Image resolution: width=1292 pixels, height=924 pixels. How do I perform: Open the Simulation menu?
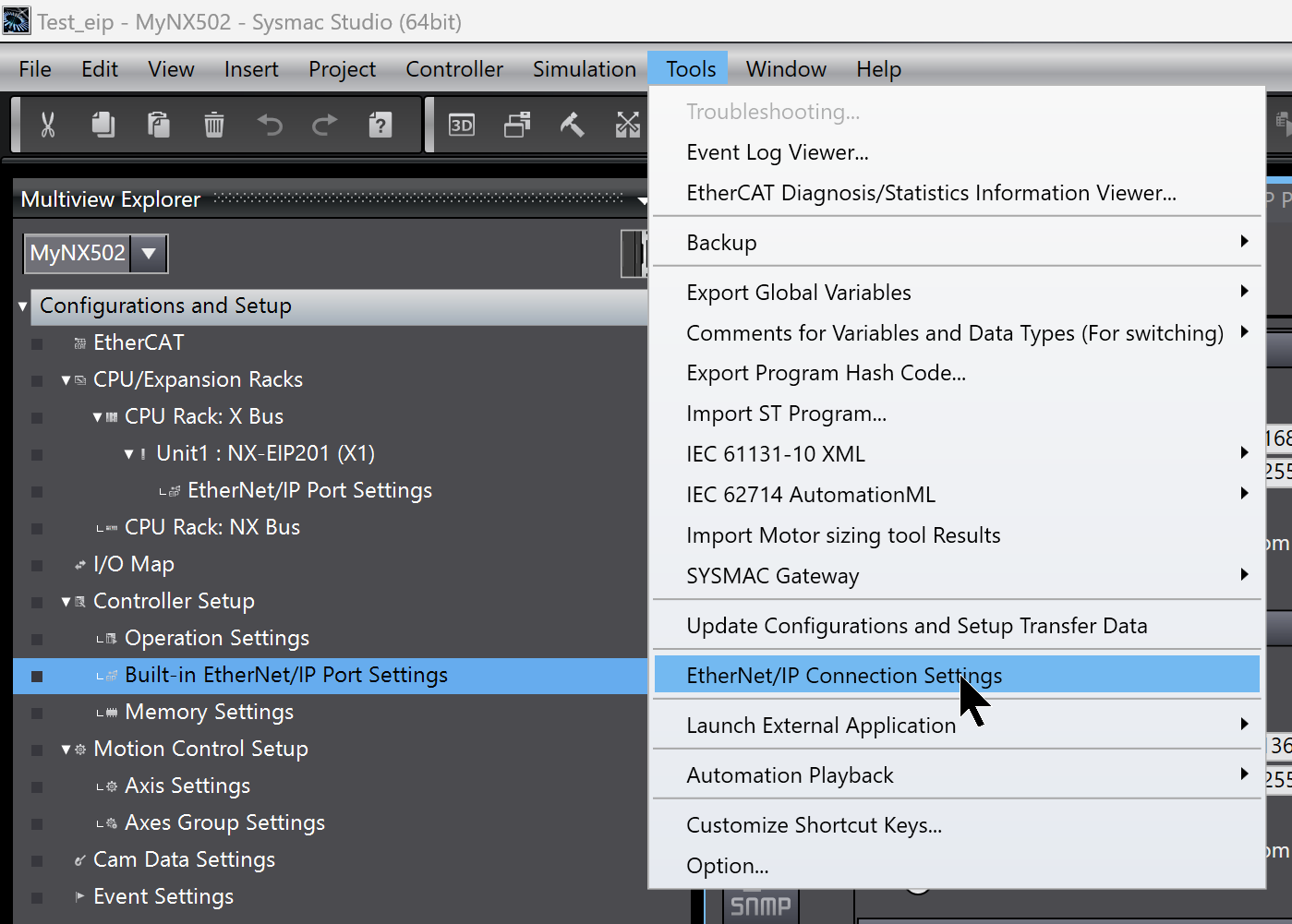tap(584, 69)
